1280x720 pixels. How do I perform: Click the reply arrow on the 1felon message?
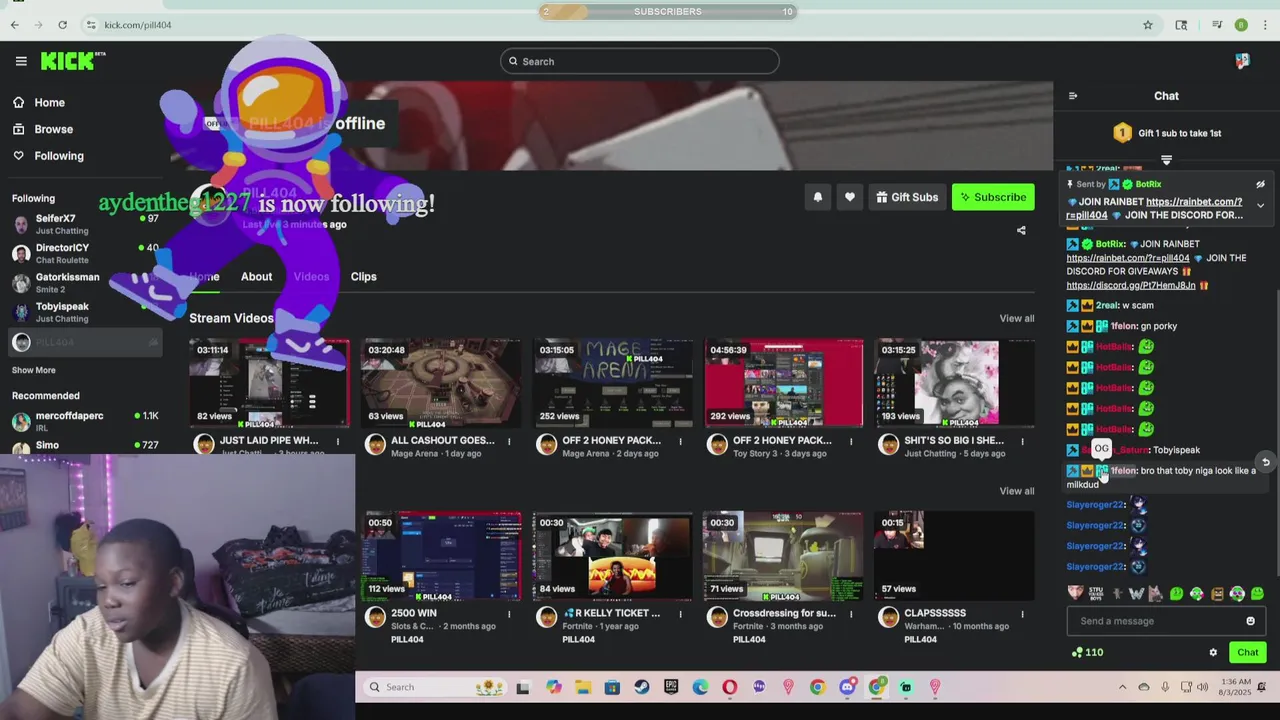point(1265,463)
